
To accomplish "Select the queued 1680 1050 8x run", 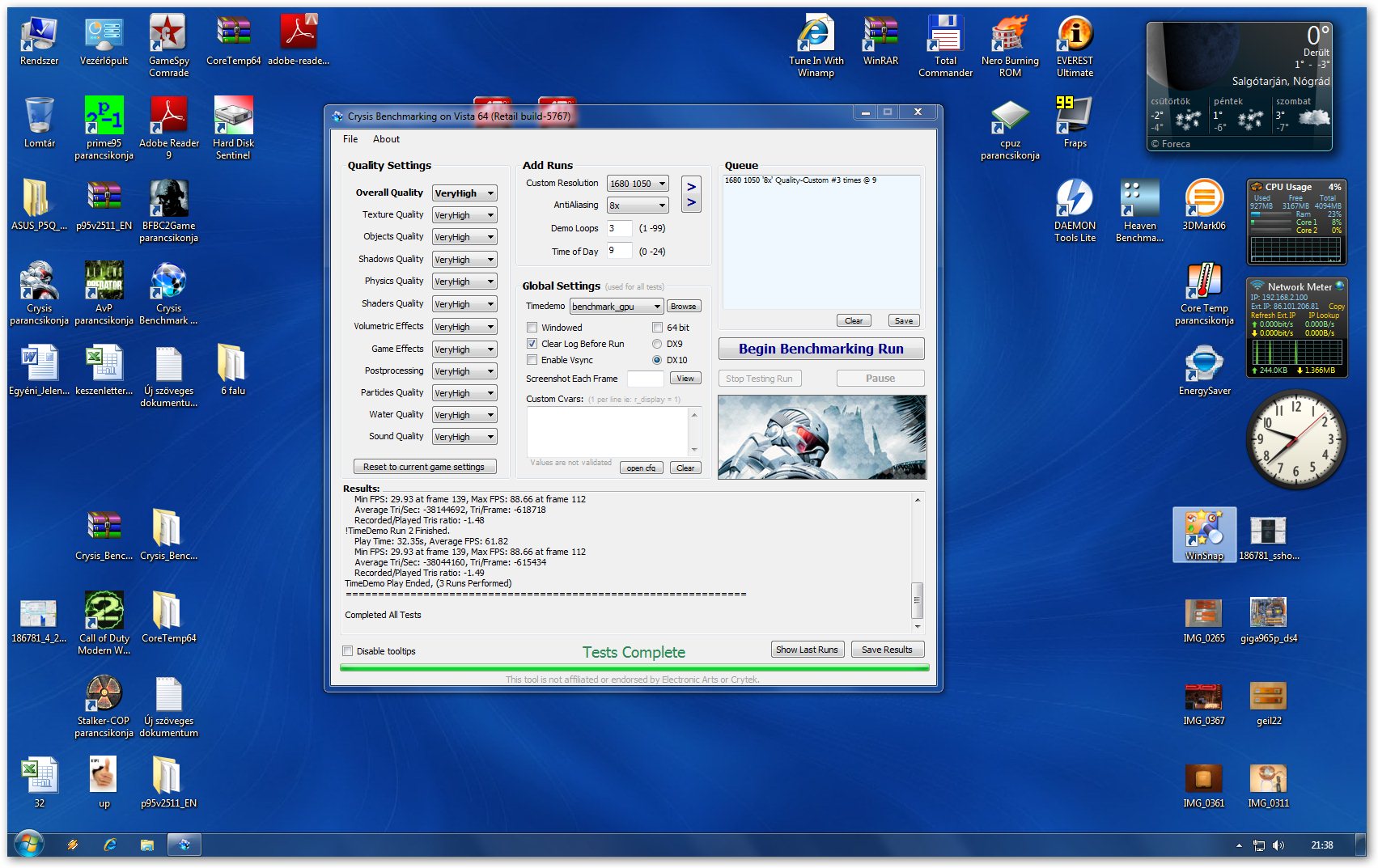I will pyautogui.click(x=800, y=180).
